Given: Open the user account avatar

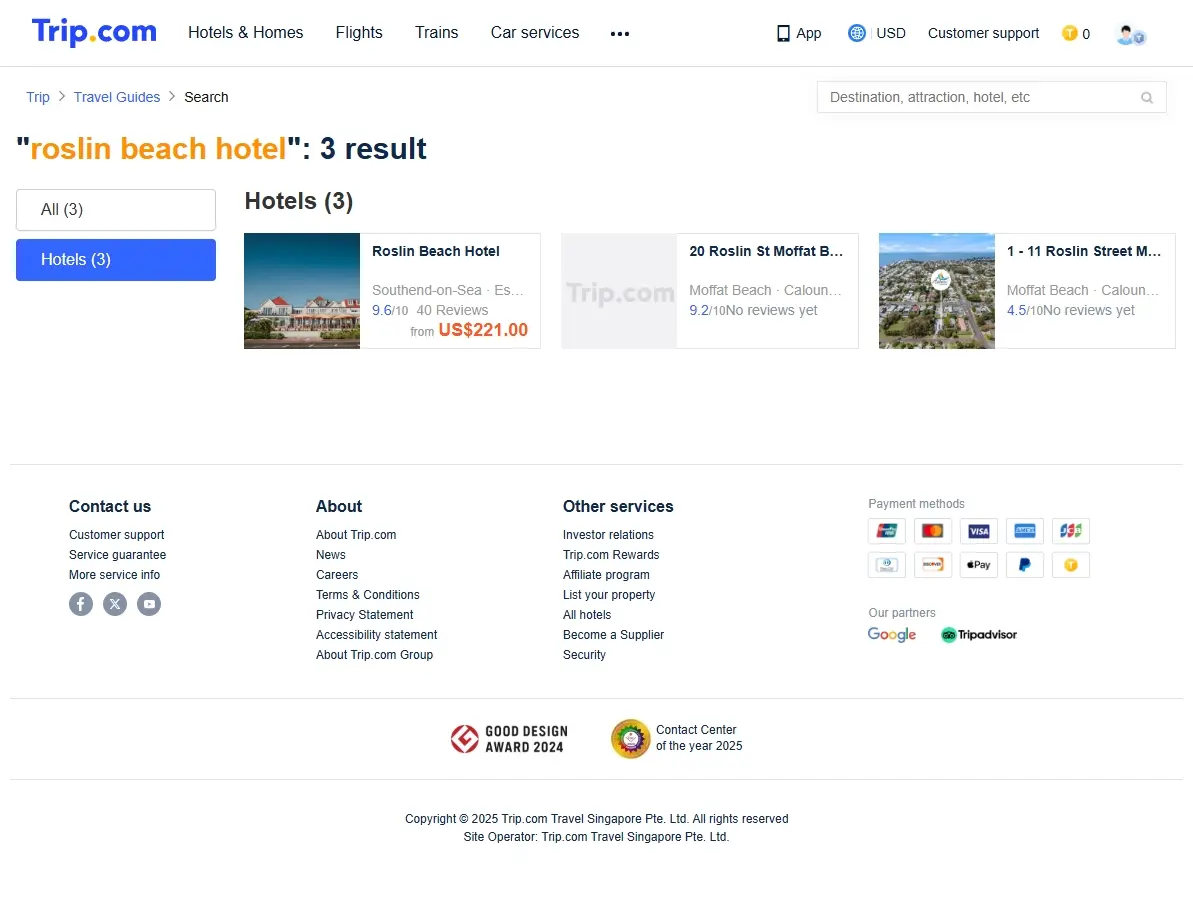Looking at the screenshot, I should [1131, 34].
